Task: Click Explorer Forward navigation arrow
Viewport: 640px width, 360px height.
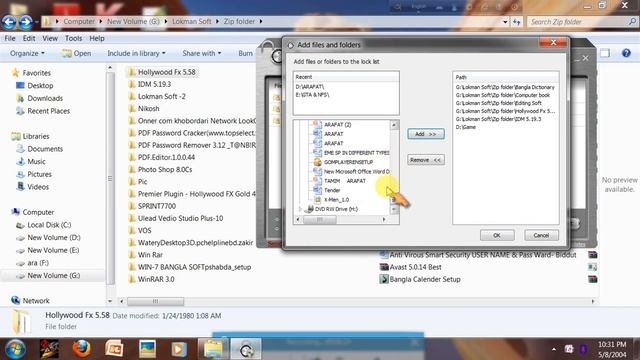Action: (26, 22)
